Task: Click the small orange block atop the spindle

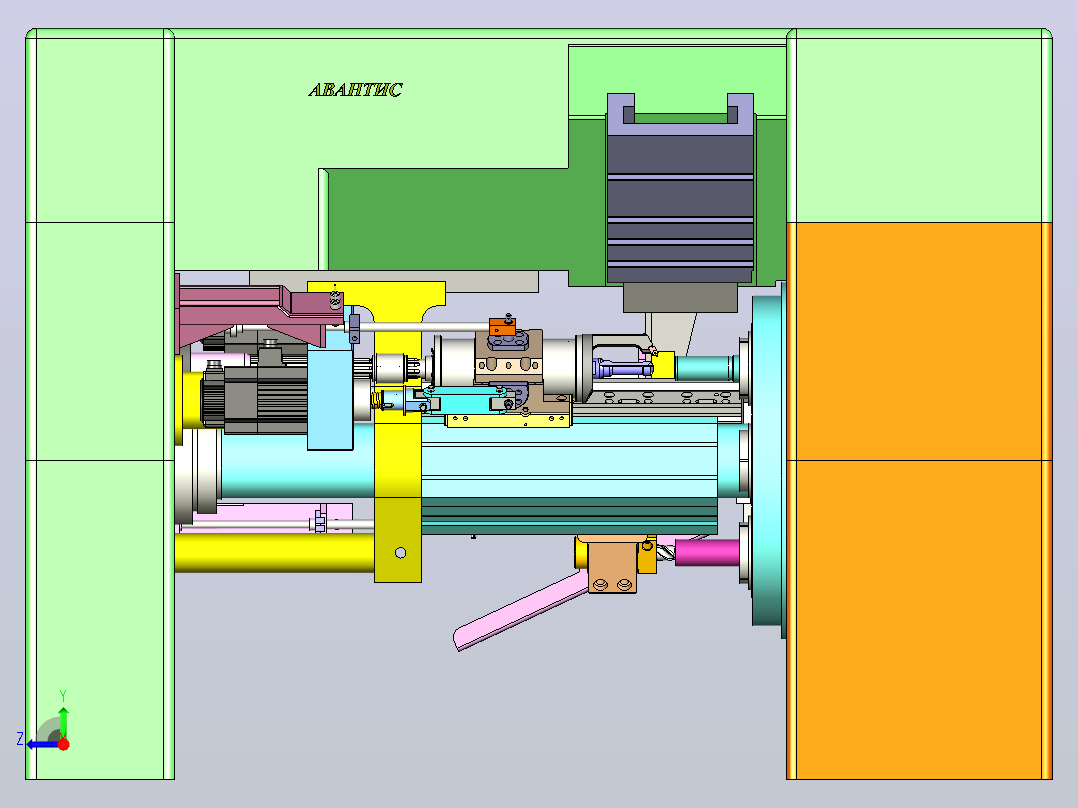Action: coord(503,327)
